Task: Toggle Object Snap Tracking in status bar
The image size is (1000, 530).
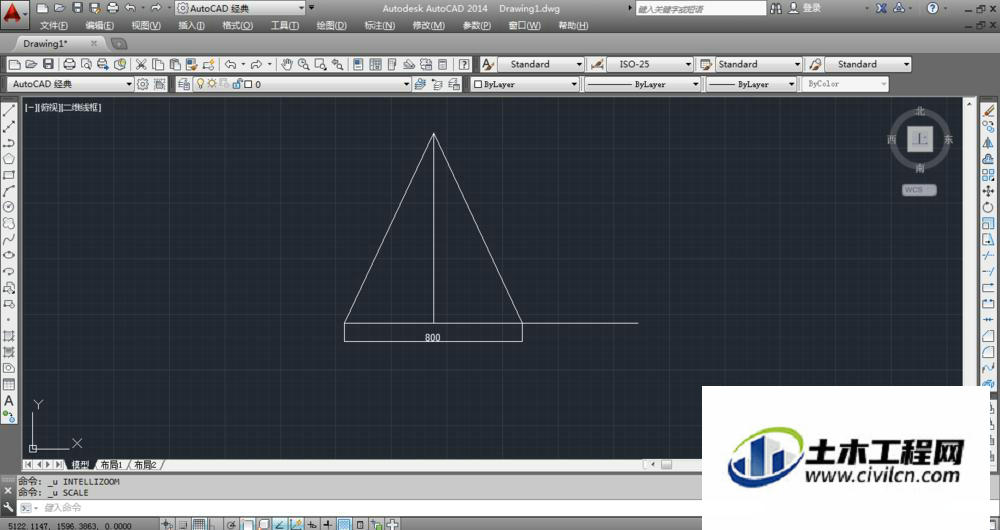Action: tap(280, 524)
